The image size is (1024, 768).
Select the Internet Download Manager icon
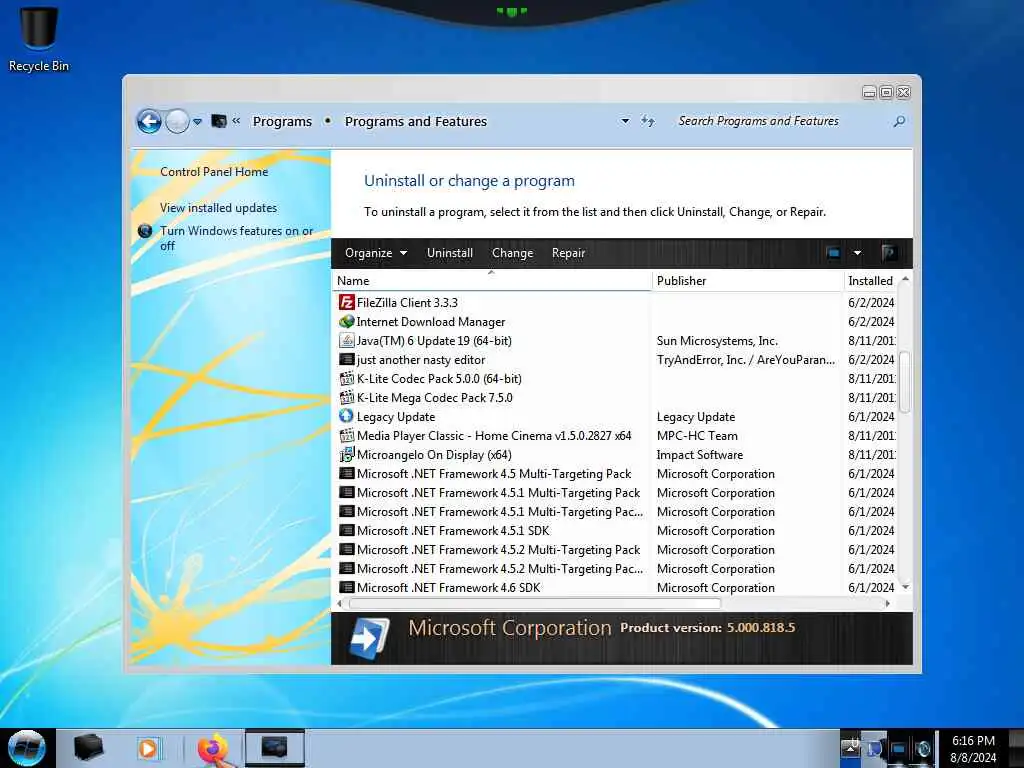coord(346,321)
